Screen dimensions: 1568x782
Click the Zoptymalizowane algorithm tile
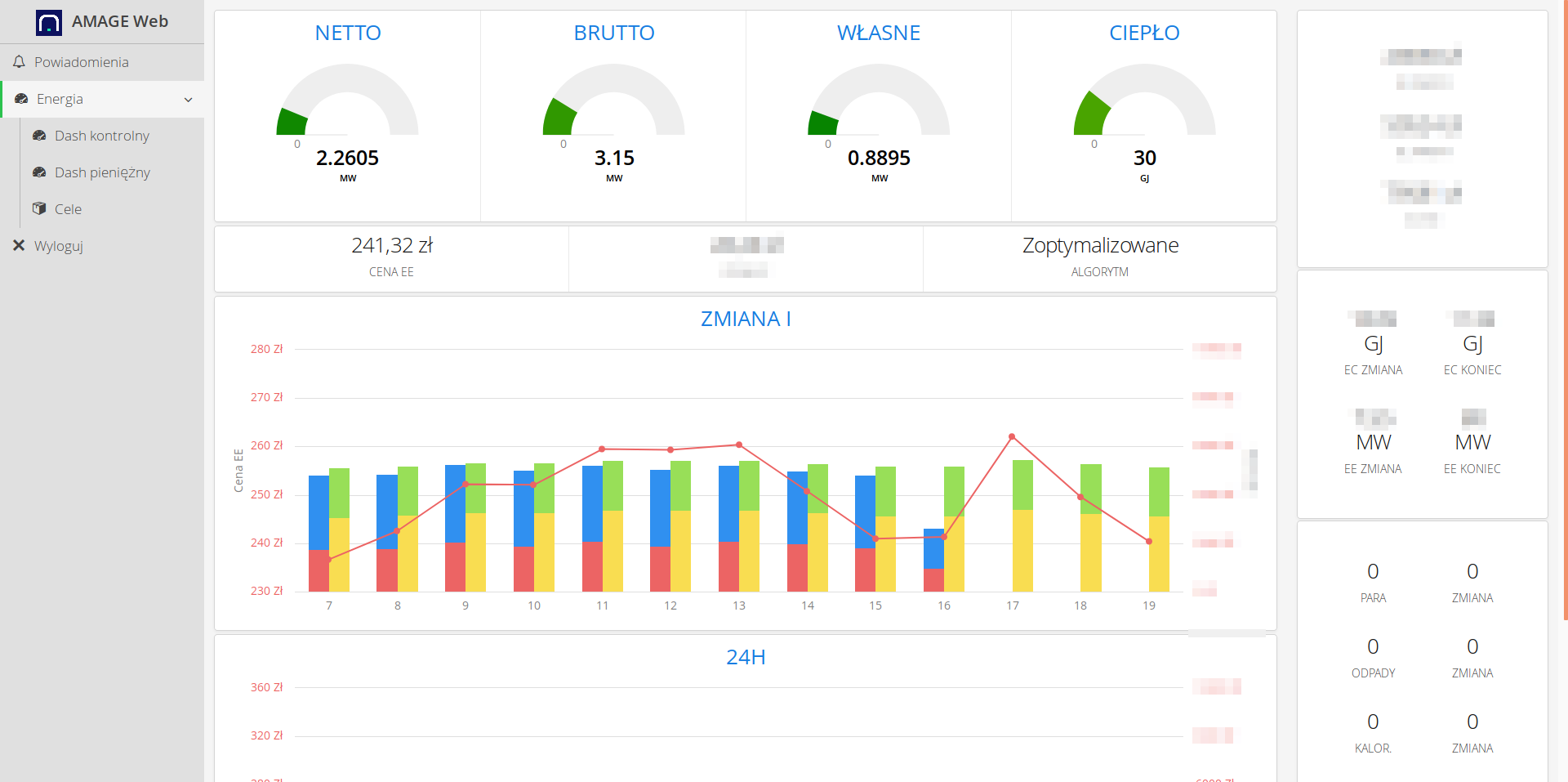(x=1099, y=257)
